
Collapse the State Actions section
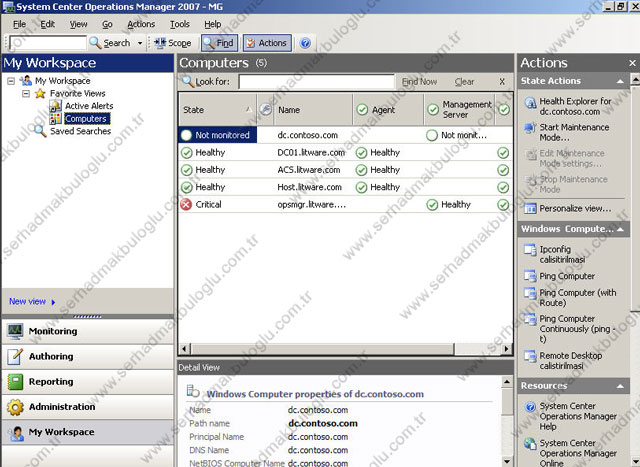coord(620,81)
